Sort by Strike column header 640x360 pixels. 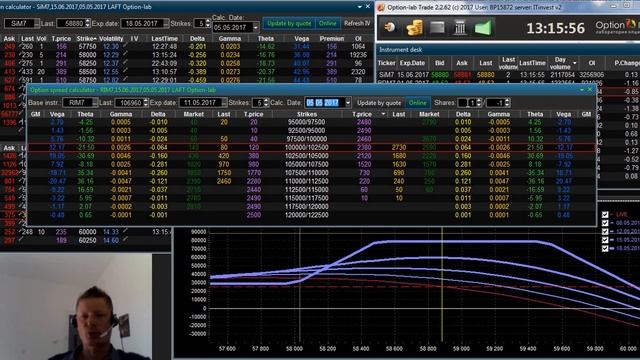tap(87, 39)
